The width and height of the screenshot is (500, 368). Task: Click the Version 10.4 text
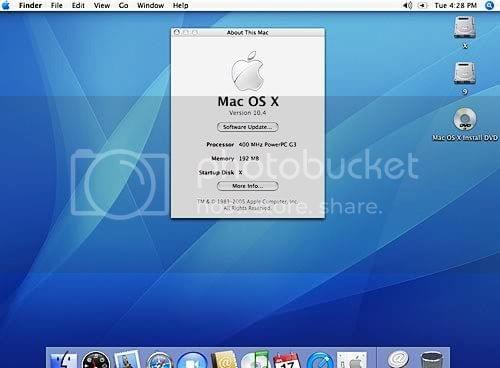(248, 113)
